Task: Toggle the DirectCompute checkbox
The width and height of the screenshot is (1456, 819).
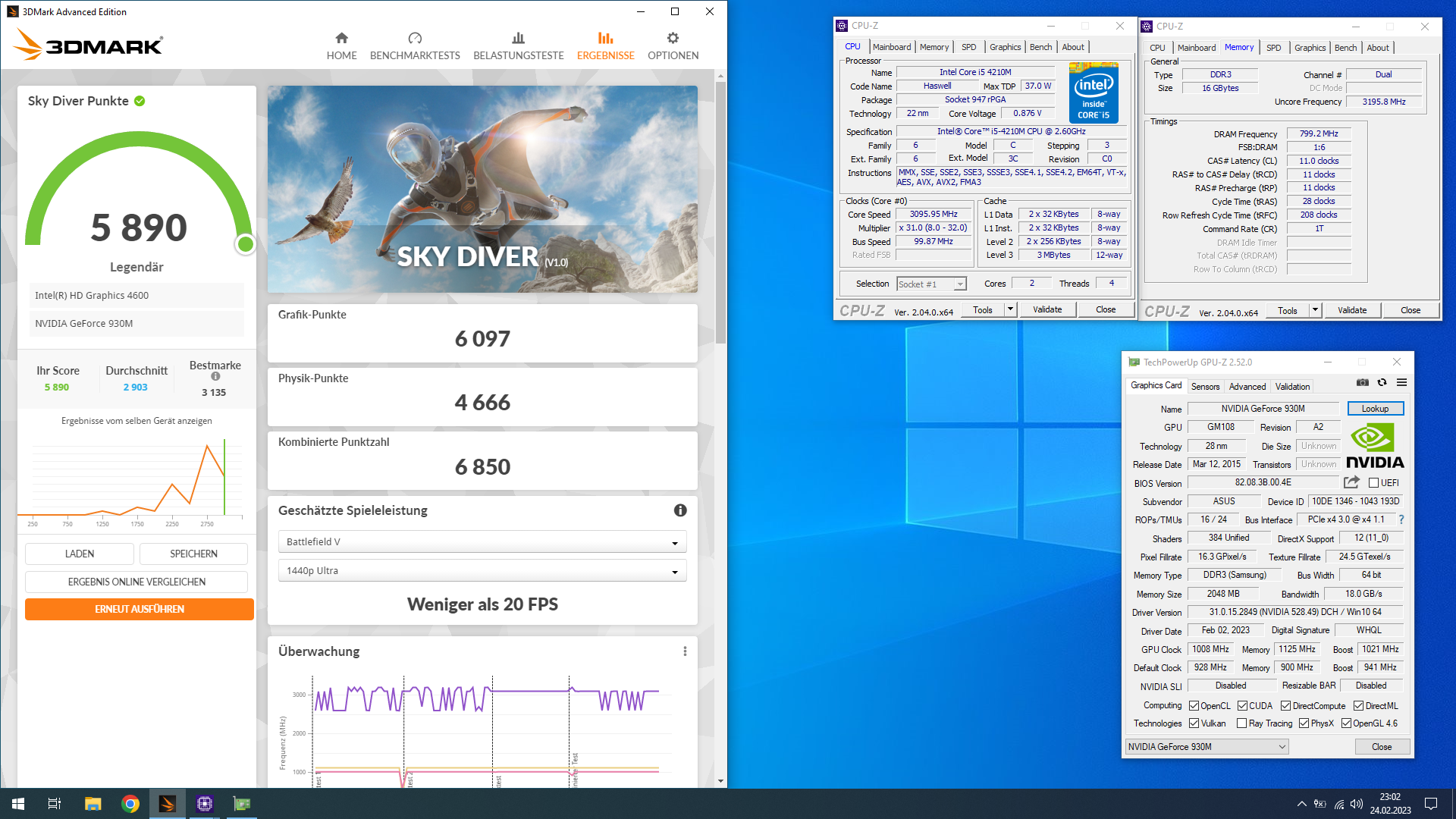Action: click(x=1286, y=706)
